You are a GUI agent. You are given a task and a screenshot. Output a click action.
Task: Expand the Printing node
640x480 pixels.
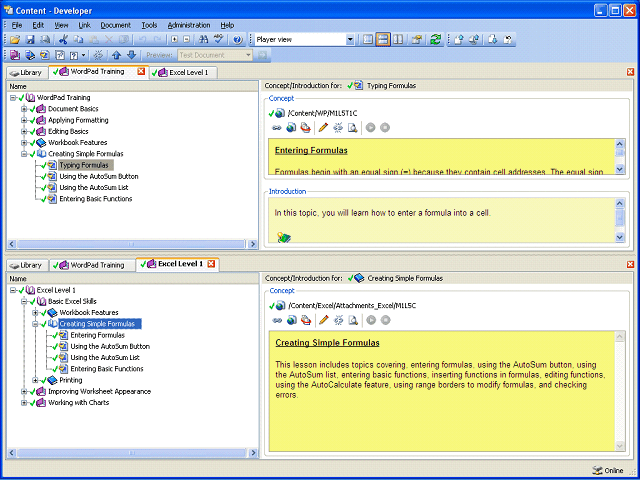click(x=36, y=380)
